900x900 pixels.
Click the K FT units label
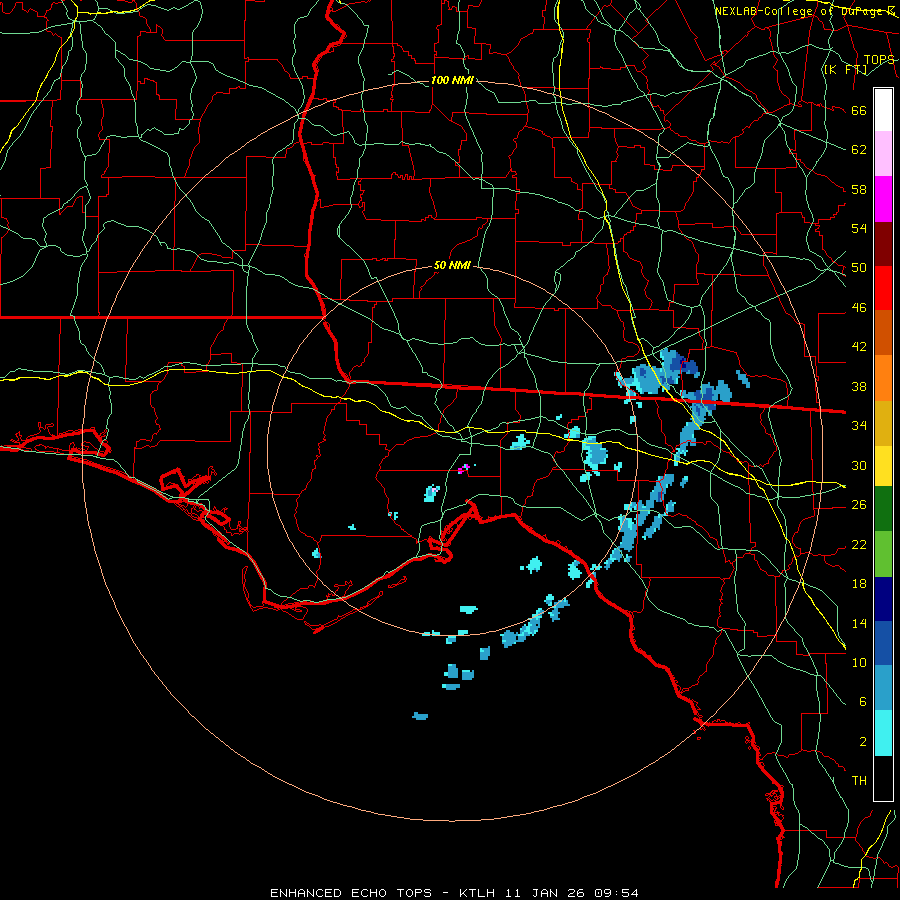(x=845, y=69)
